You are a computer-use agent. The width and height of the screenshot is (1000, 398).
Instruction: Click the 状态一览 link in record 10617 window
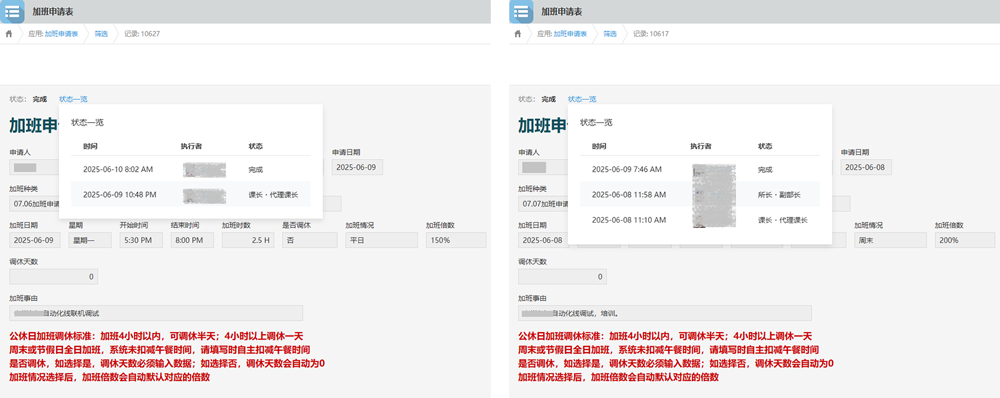tap(582, 100)
